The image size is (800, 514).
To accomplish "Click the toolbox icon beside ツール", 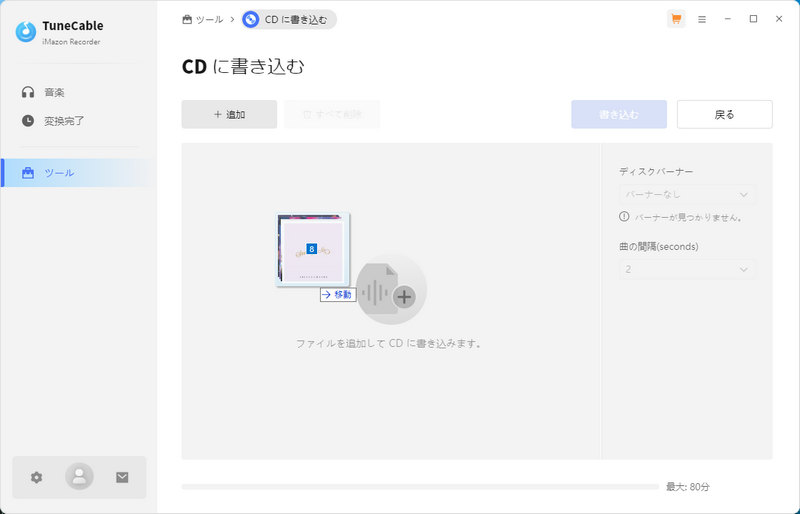I will (28, 173).
